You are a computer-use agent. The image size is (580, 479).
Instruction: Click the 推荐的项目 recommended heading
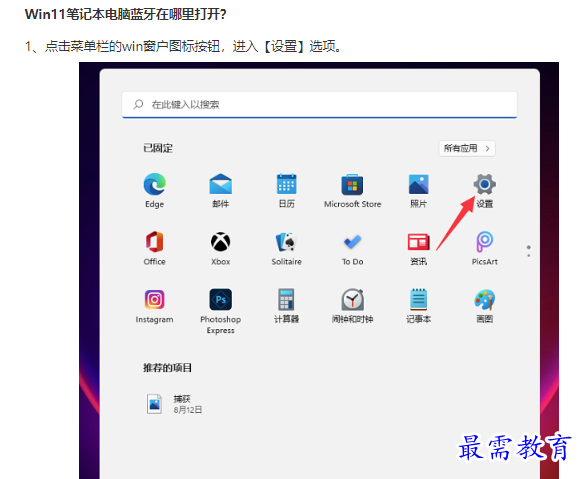168,368
